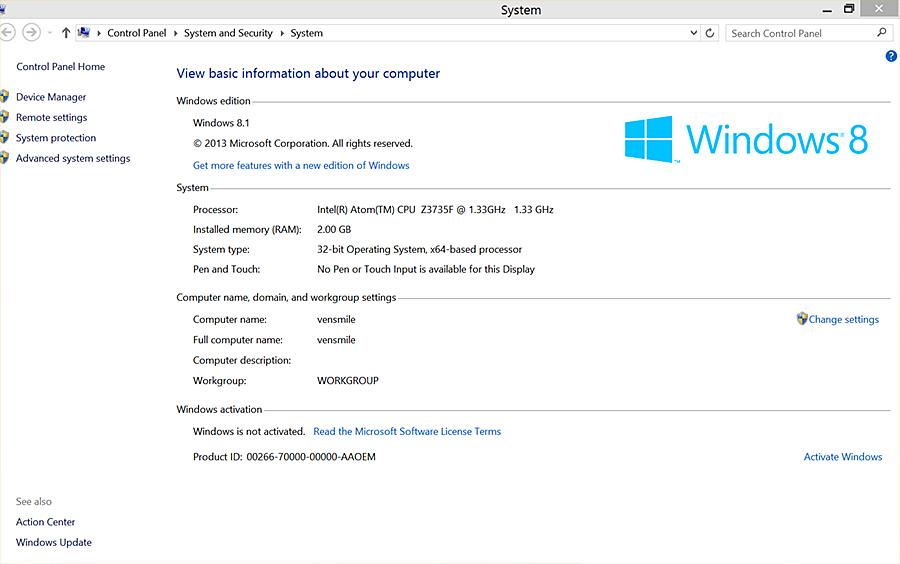Image resolution: width=900 pixels, height=564 pixels.
Task: Open Advanced system settings
Action: tap(73, 158)
